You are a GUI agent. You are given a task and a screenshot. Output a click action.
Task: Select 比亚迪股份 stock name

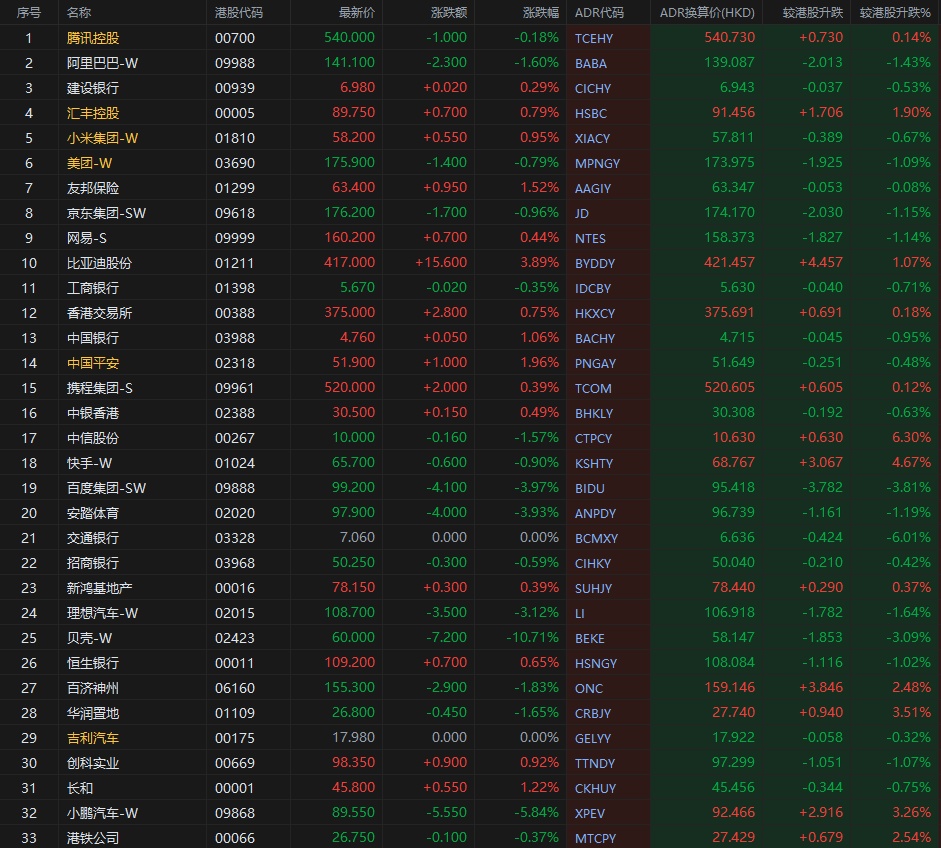tap(99, 263)
